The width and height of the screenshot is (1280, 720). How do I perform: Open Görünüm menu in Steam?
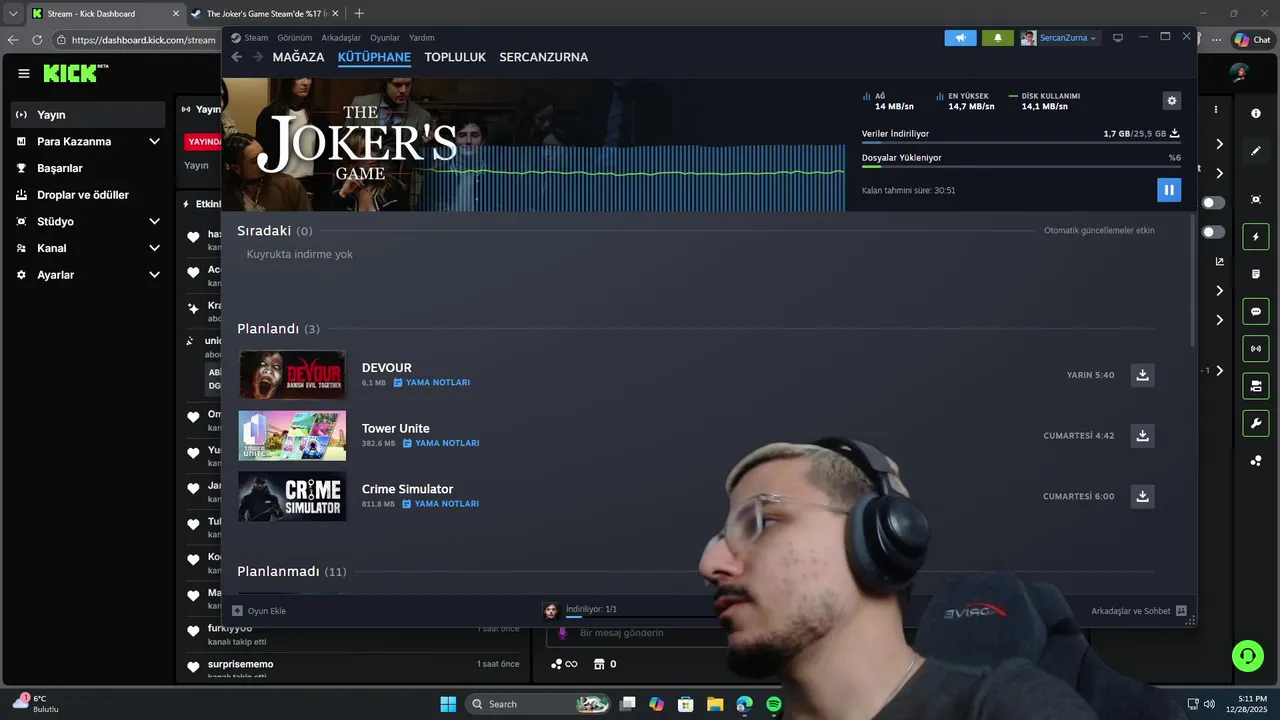[295, 38]
